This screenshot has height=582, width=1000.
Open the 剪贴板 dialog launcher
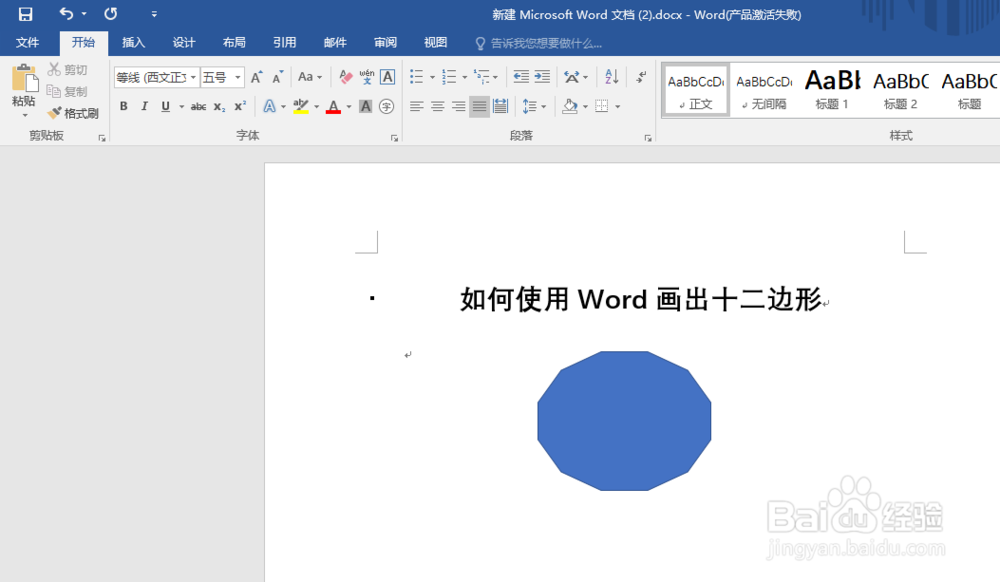[x=101, y=138]
